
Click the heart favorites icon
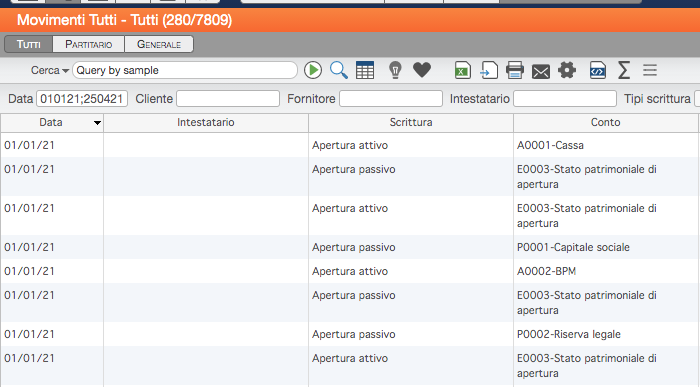[422, 70]
